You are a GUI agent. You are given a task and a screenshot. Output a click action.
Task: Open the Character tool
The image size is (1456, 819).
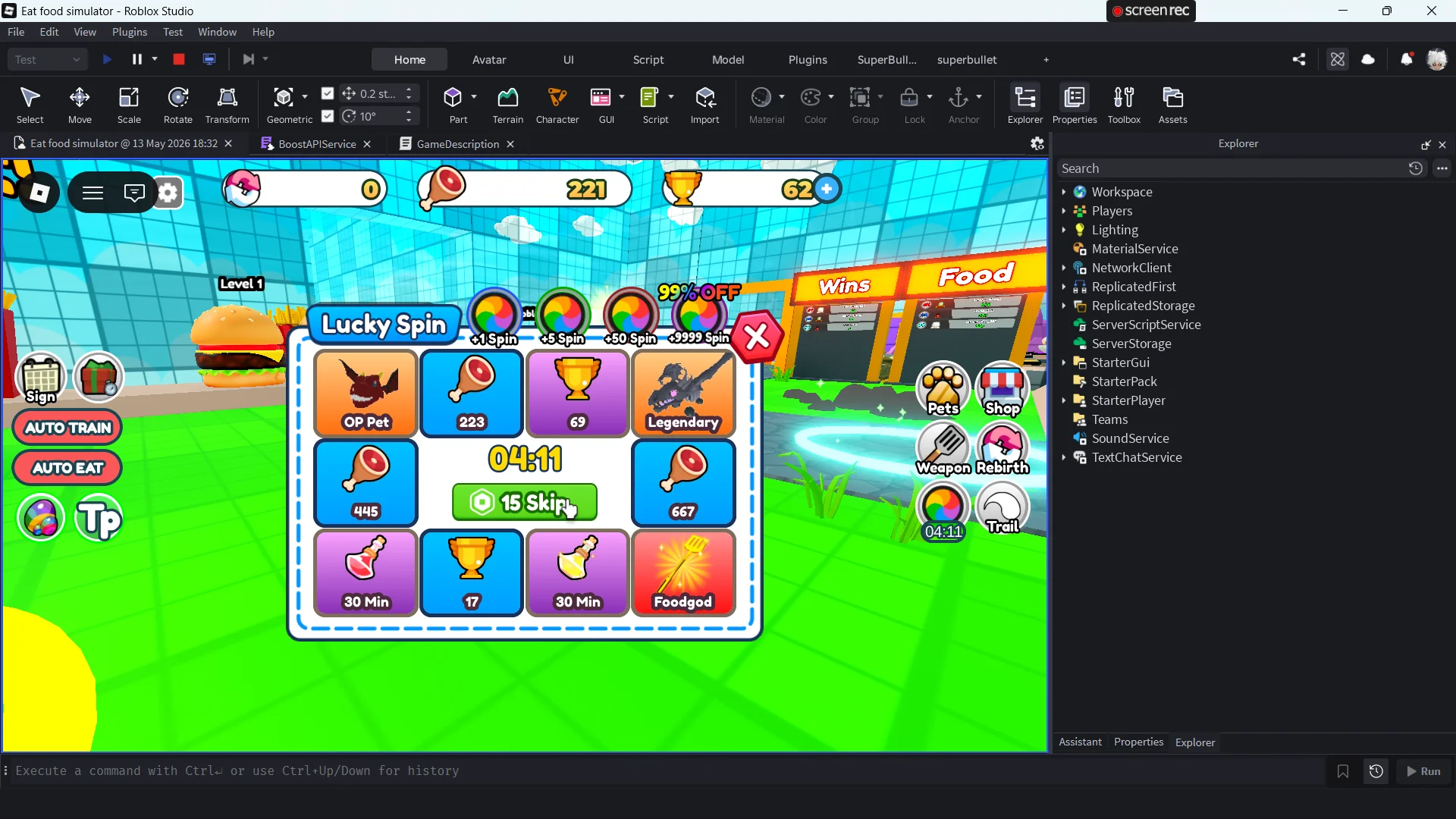pos(557,105)
